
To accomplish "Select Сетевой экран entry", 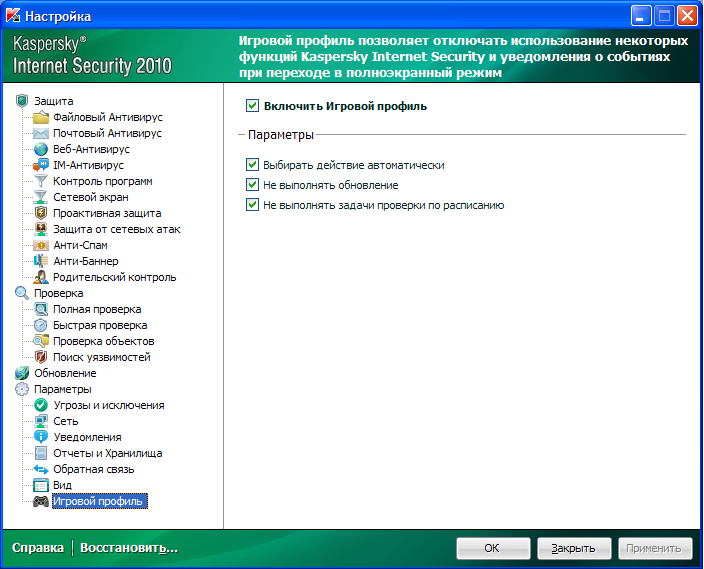I will coord(91,197).
